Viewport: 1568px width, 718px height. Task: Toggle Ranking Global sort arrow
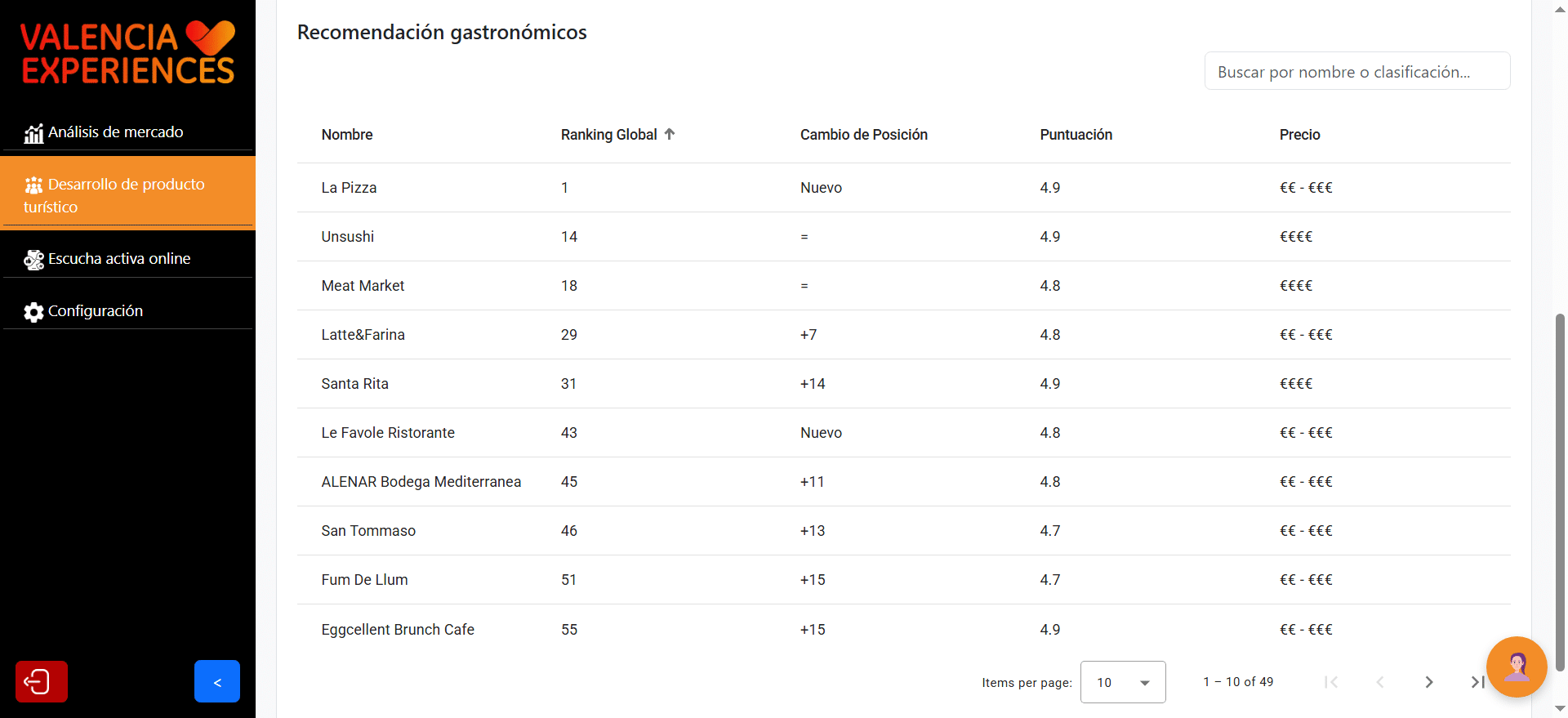670,134
